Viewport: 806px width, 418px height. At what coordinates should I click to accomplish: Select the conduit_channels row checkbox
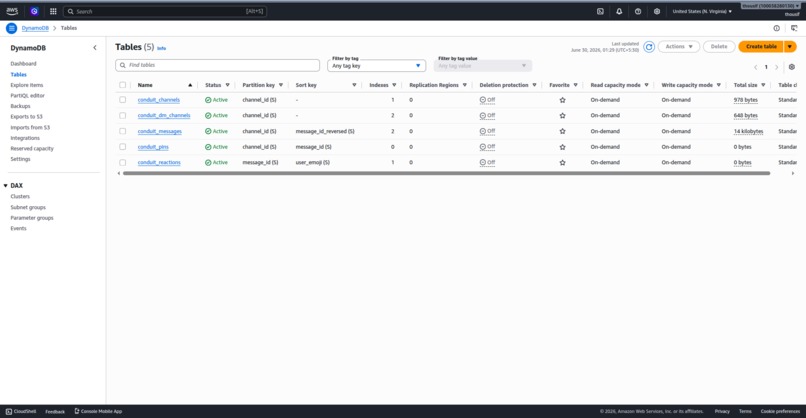tap(122, 100)
